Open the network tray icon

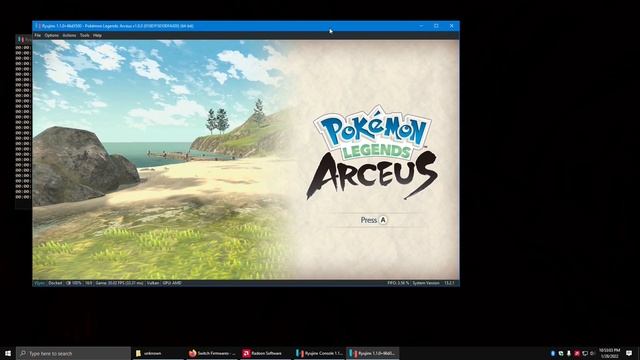[x=585, y=353]
